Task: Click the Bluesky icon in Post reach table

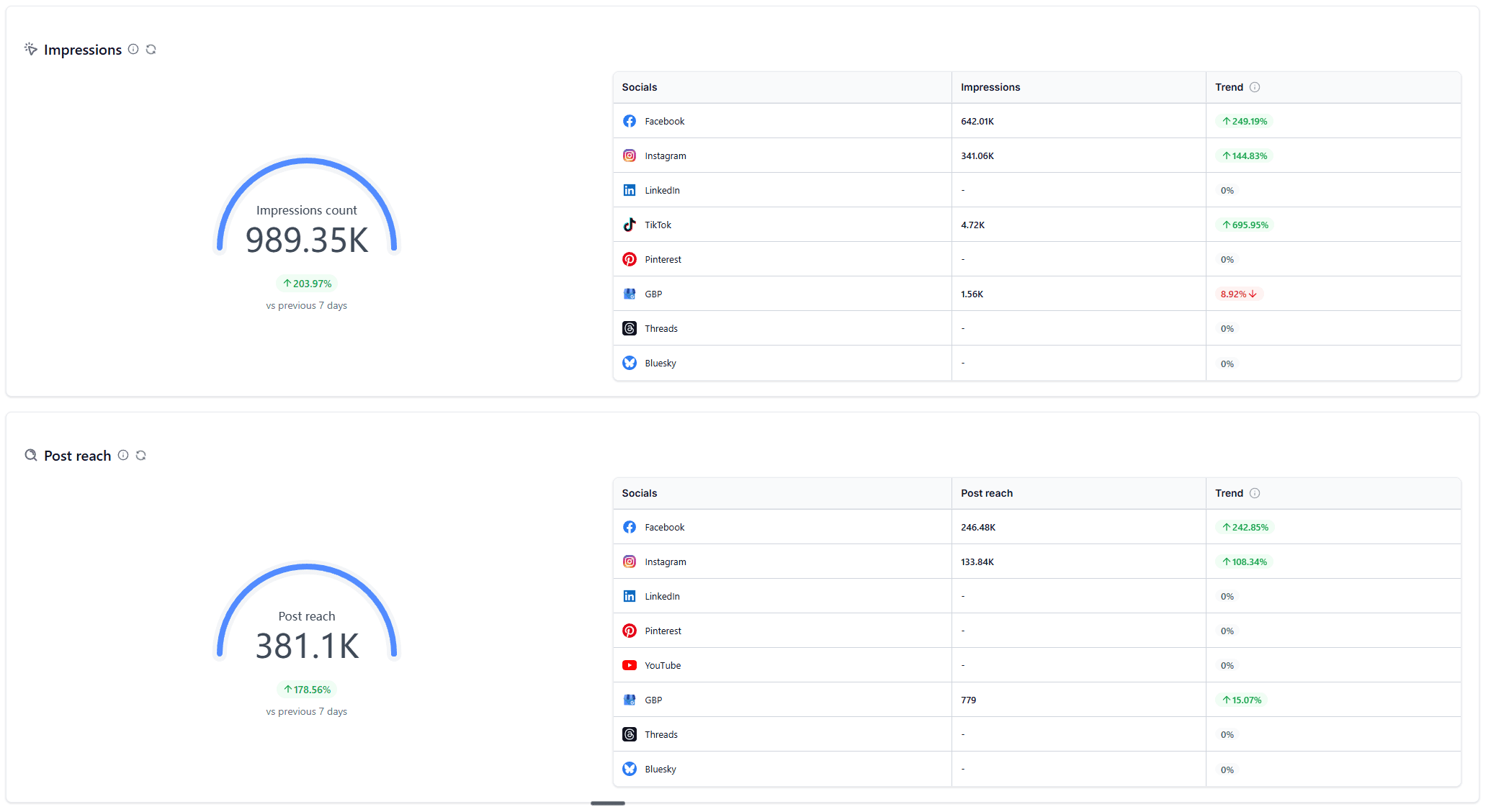Action: pos(630,769)
